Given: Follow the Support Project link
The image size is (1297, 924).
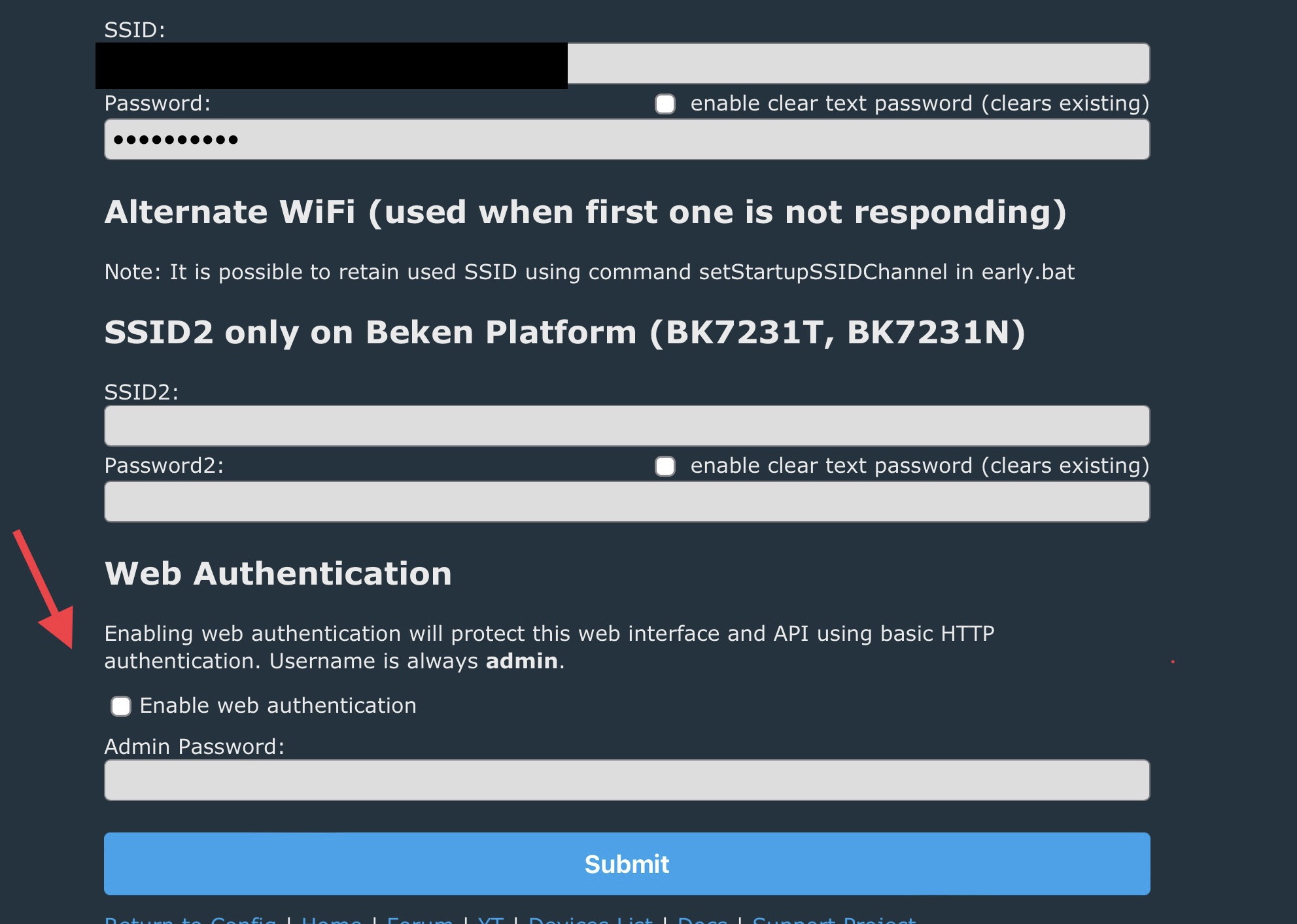Looking at the screenshot, I should click(x=834, y=919).
